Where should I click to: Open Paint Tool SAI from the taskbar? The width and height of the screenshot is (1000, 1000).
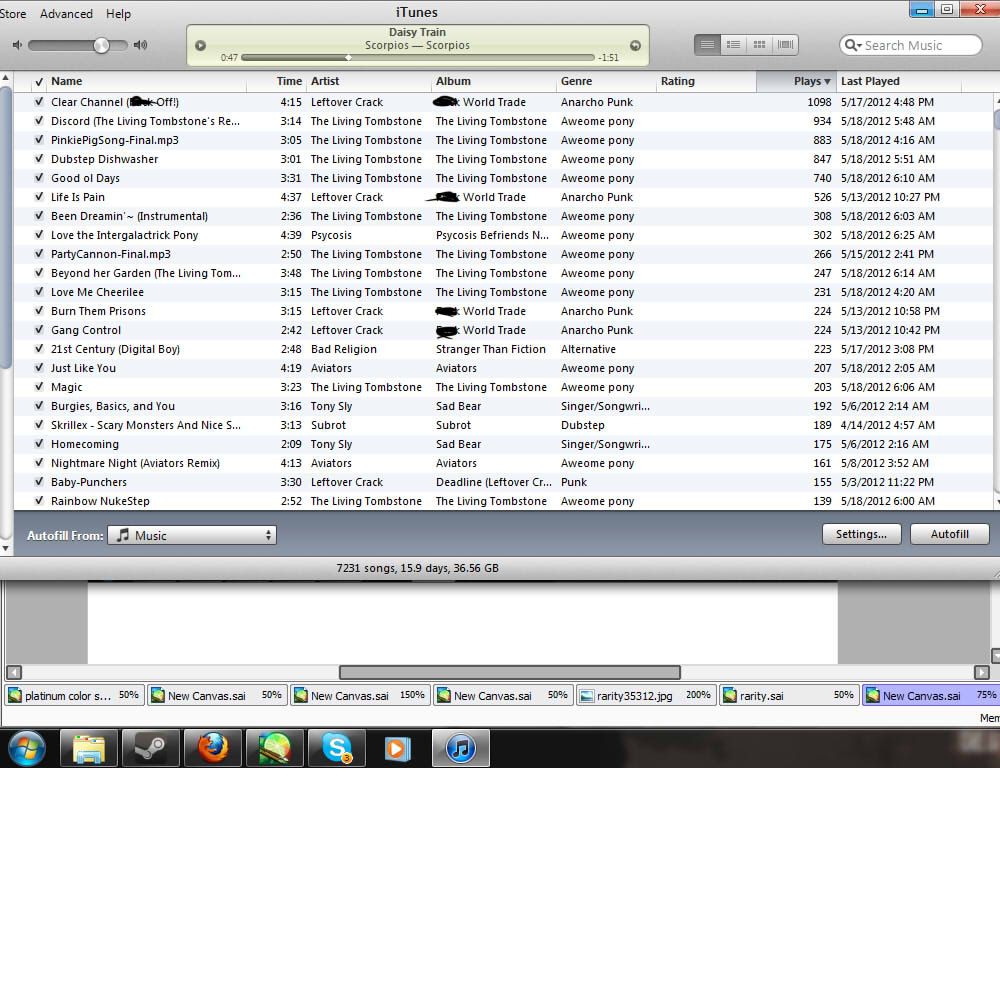point(274,748)
